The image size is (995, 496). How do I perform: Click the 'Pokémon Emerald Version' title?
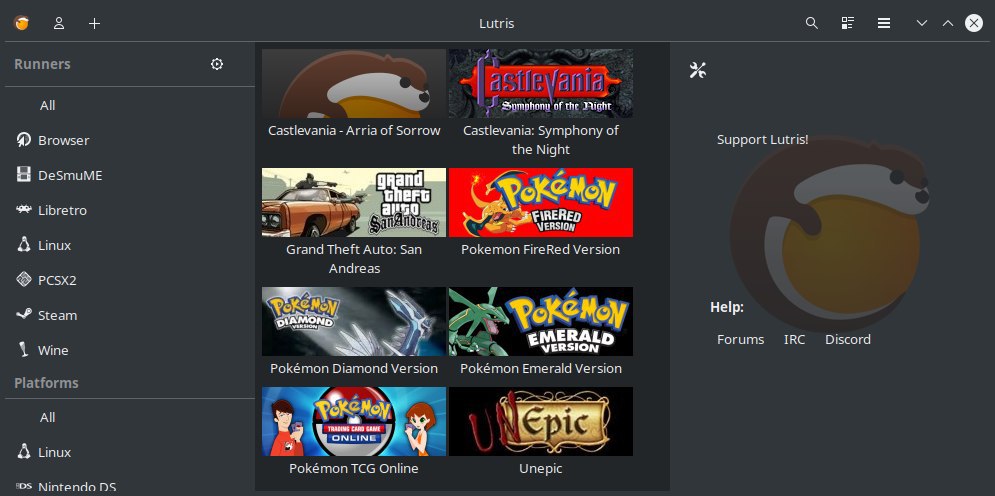click(541, 369)
